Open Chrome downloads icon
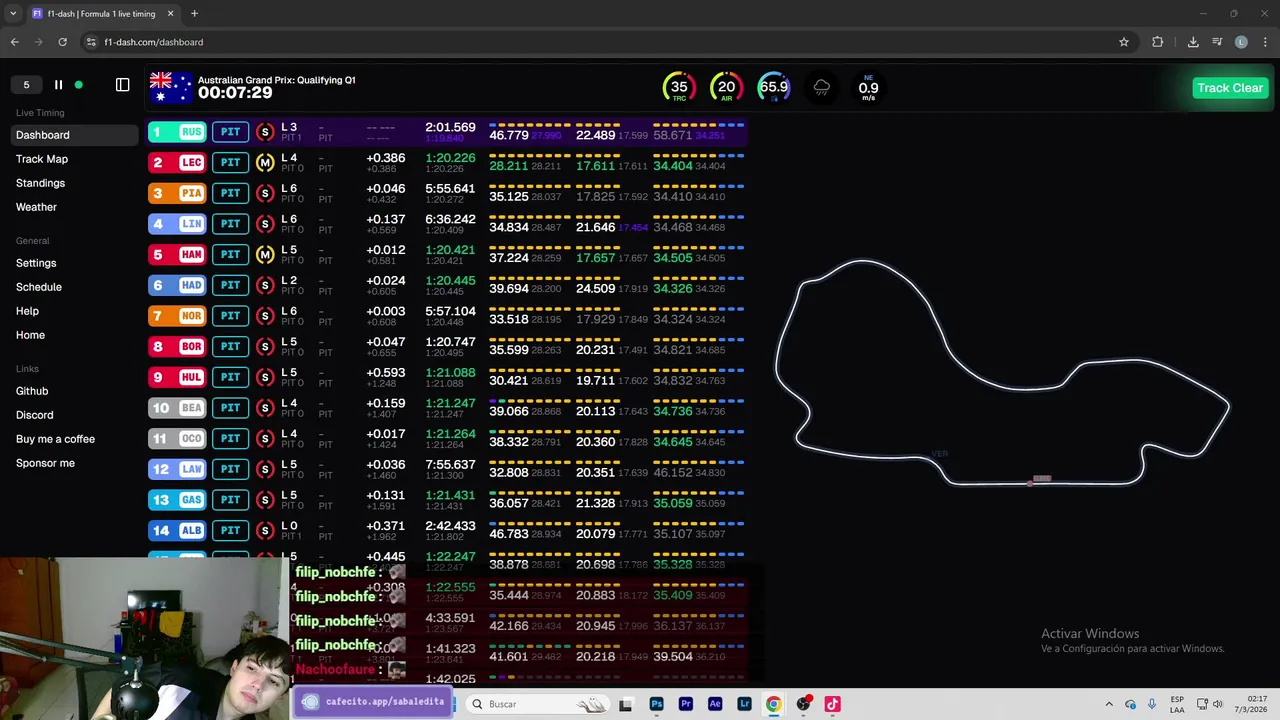Screen dimensions: 1280x720 click(x=1193, y=42)
